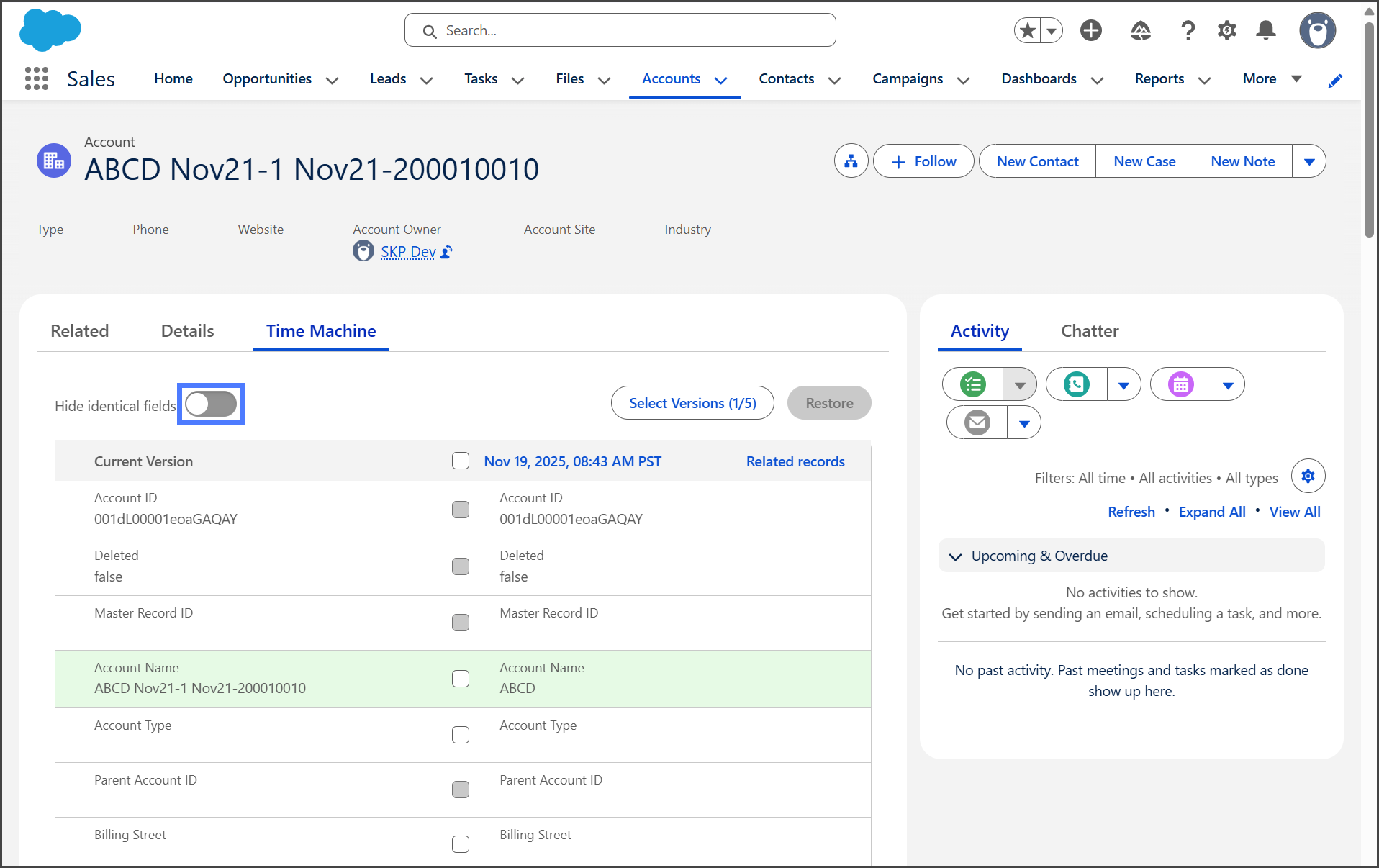The height and width of the screenshot is (868, 1379).
Task: Expand the Opportunities nav dropdown chevron
Action: [x=332, y=80]
